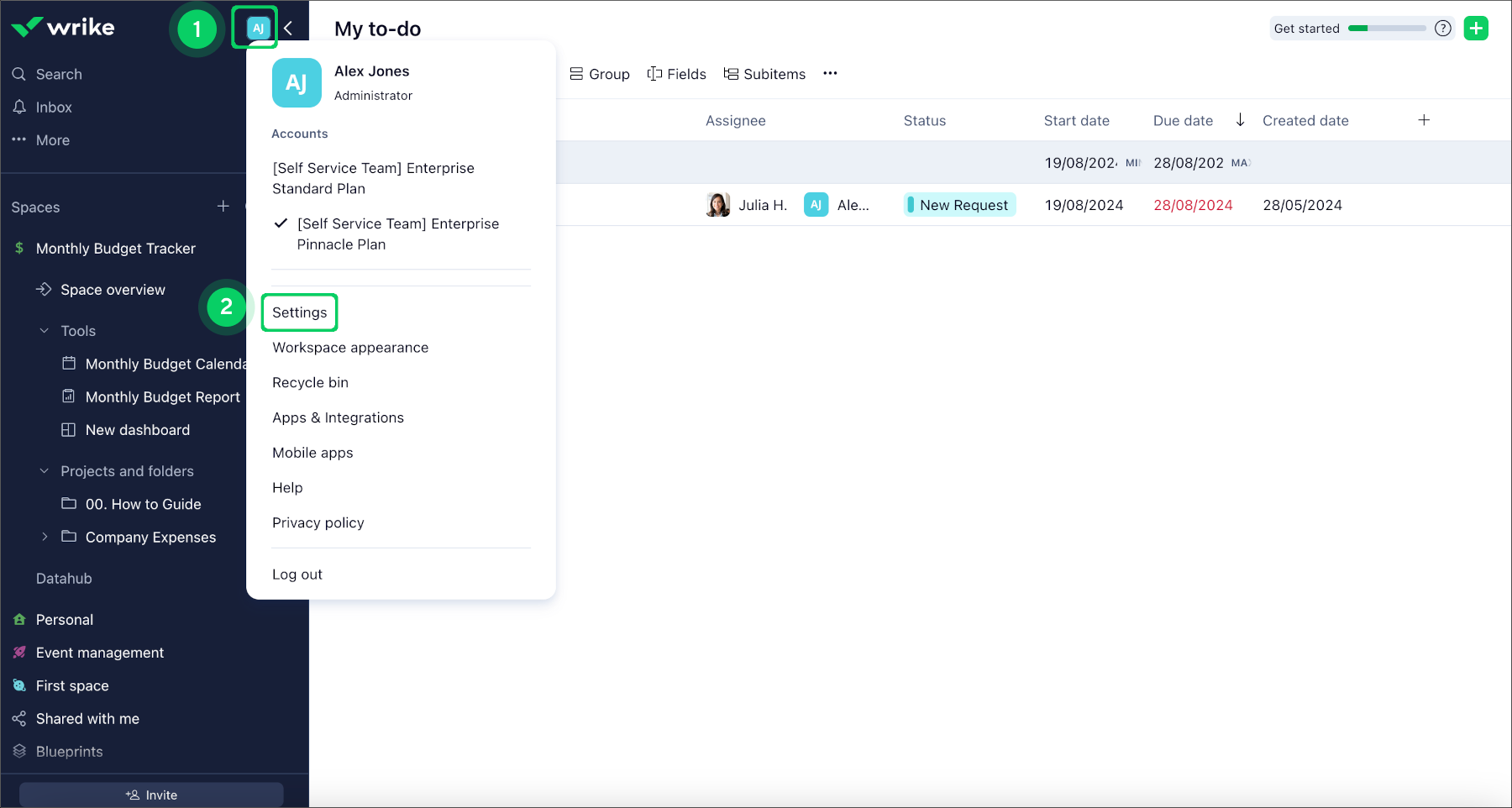Toggle Subitems display in the toolbar

(764, 74)
